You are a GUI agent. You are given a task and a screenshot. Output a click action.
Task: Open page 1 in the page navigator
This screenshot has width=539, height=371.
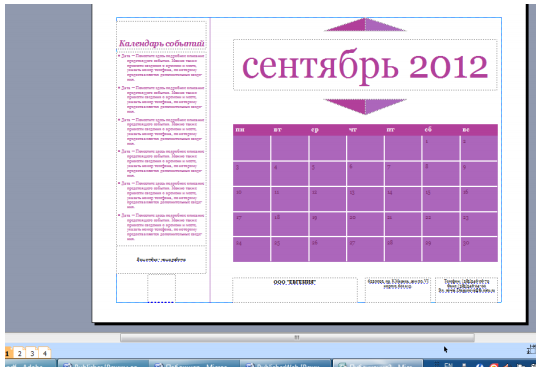7,353
